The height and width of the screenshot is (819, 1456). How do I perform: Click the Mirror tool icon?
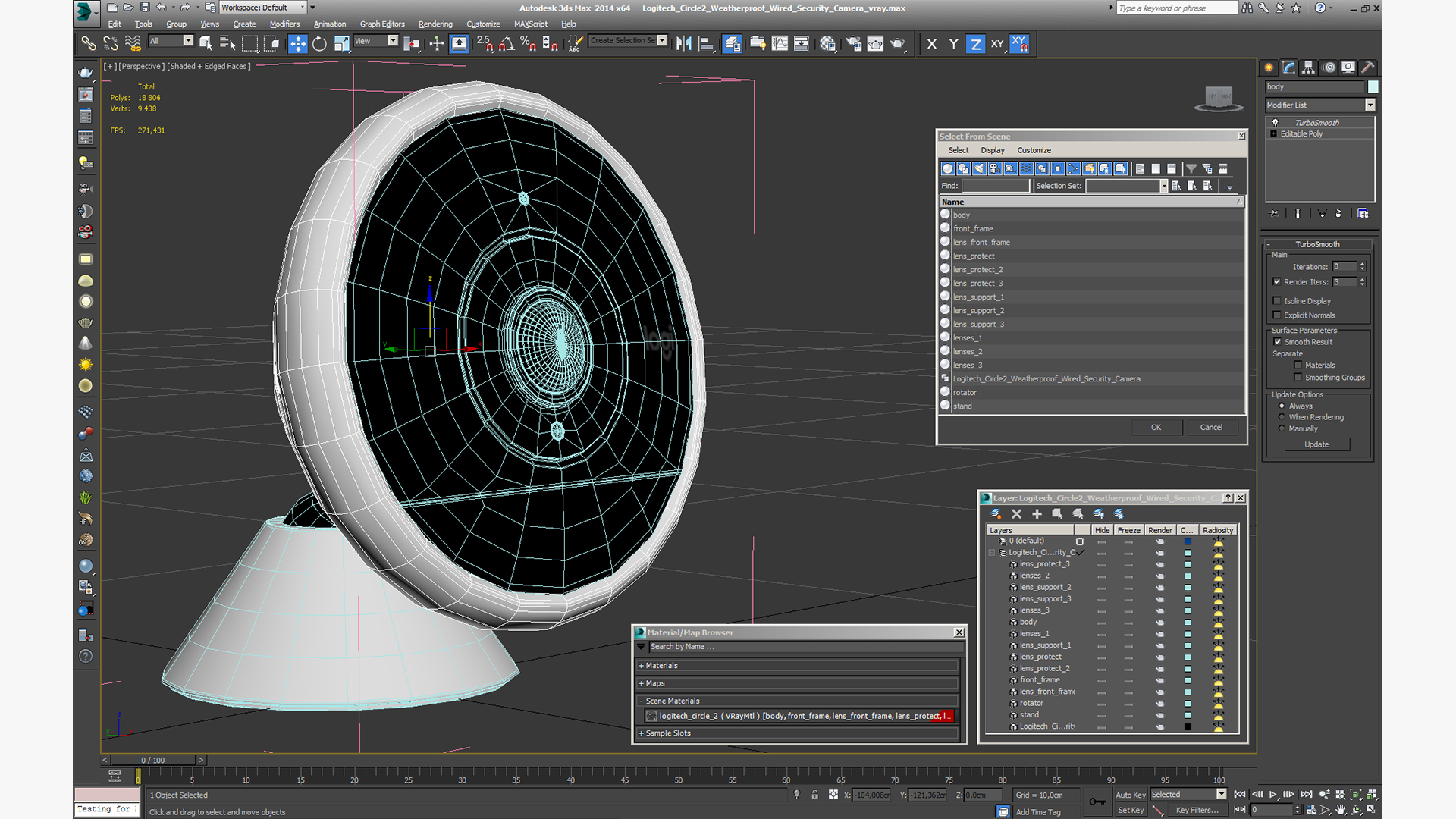(x=683, y=44)
